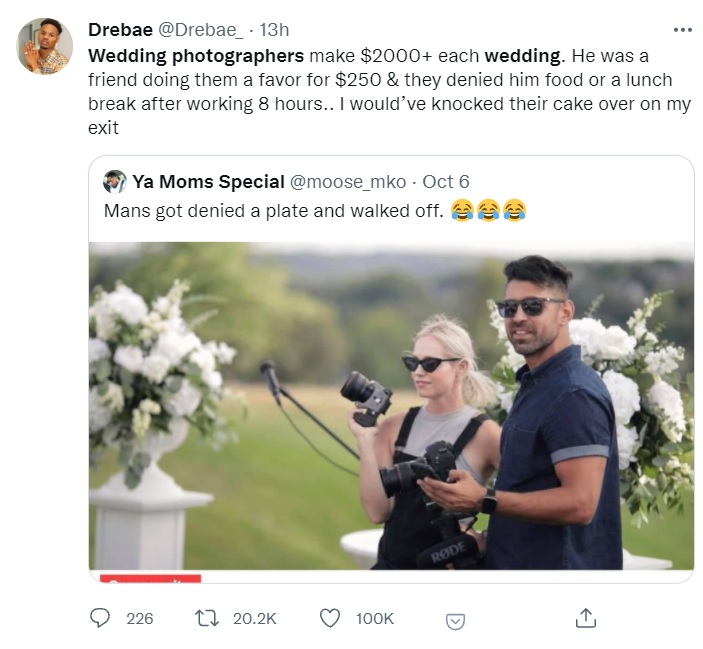
Task: Click the share upload arrow icon
Action: 586,619
